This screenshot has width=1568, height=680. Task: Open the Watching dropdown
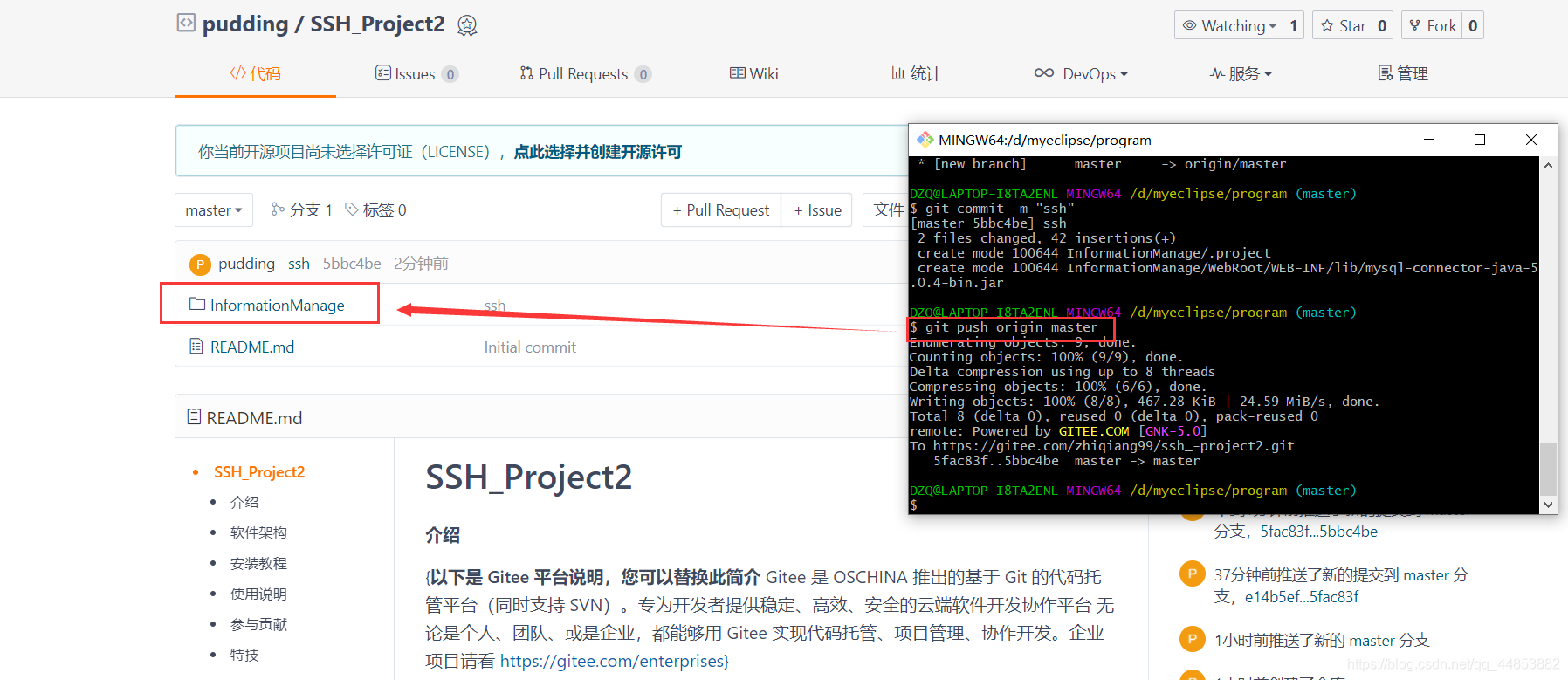point(1229,25)
